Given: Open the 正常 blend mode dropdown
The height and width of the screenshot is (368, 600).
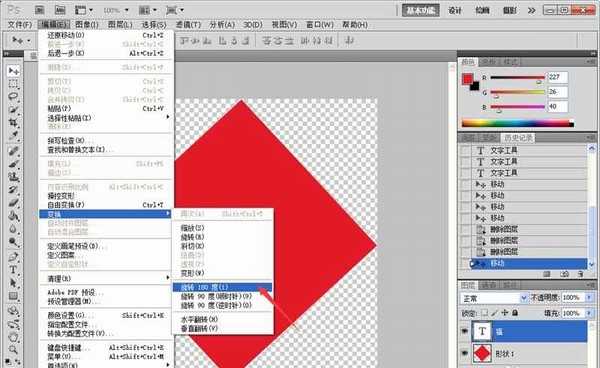Looking at the screenshot, I should click(494, 298).
